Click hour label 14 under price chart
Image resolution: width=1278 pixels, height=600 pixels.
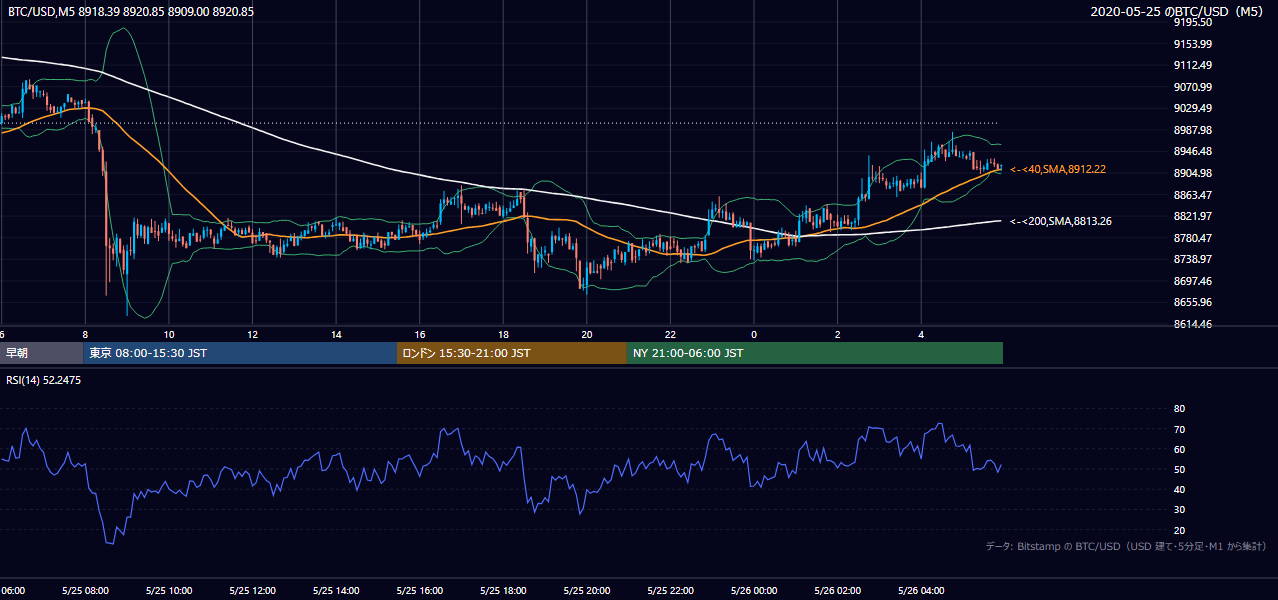[336, 334]
